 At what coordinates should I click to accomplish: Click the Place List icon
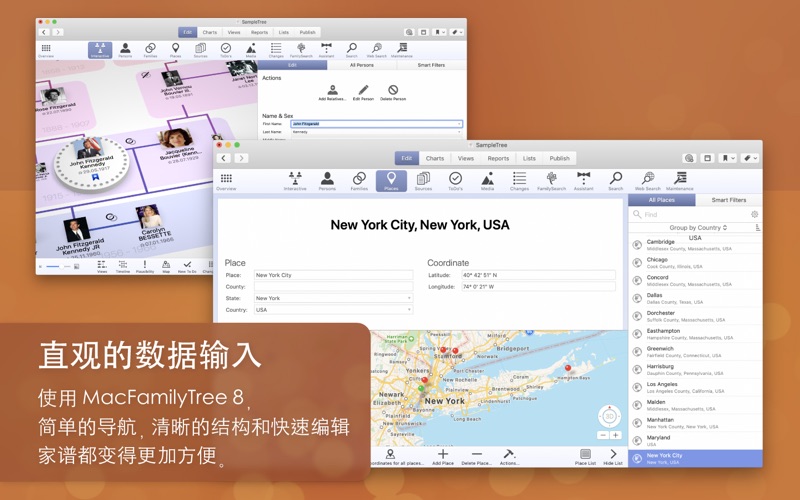tap(585, 457)
